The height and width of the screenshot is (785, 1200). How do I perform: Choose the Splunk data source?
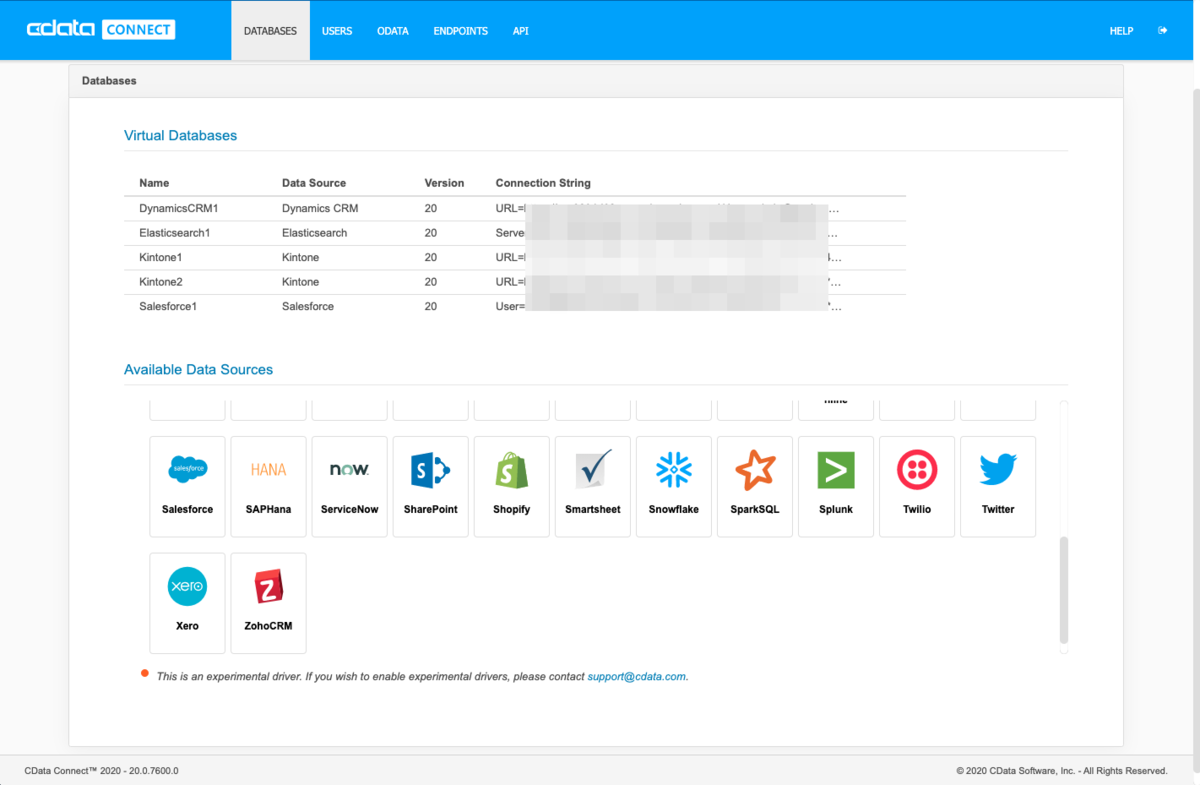coord(836,486)
